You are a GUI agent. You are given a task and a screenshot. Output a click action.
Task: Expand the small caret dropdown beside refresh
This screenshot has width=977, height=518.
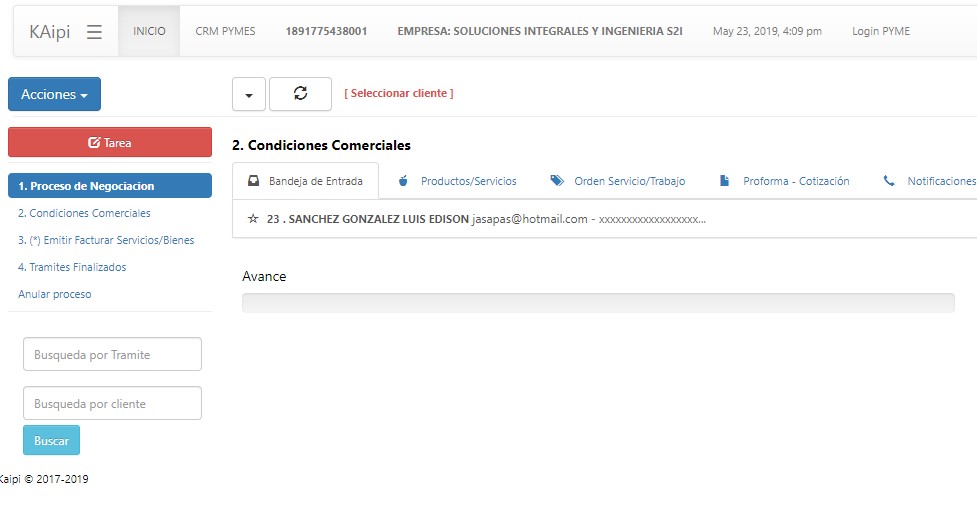[249, 94]
